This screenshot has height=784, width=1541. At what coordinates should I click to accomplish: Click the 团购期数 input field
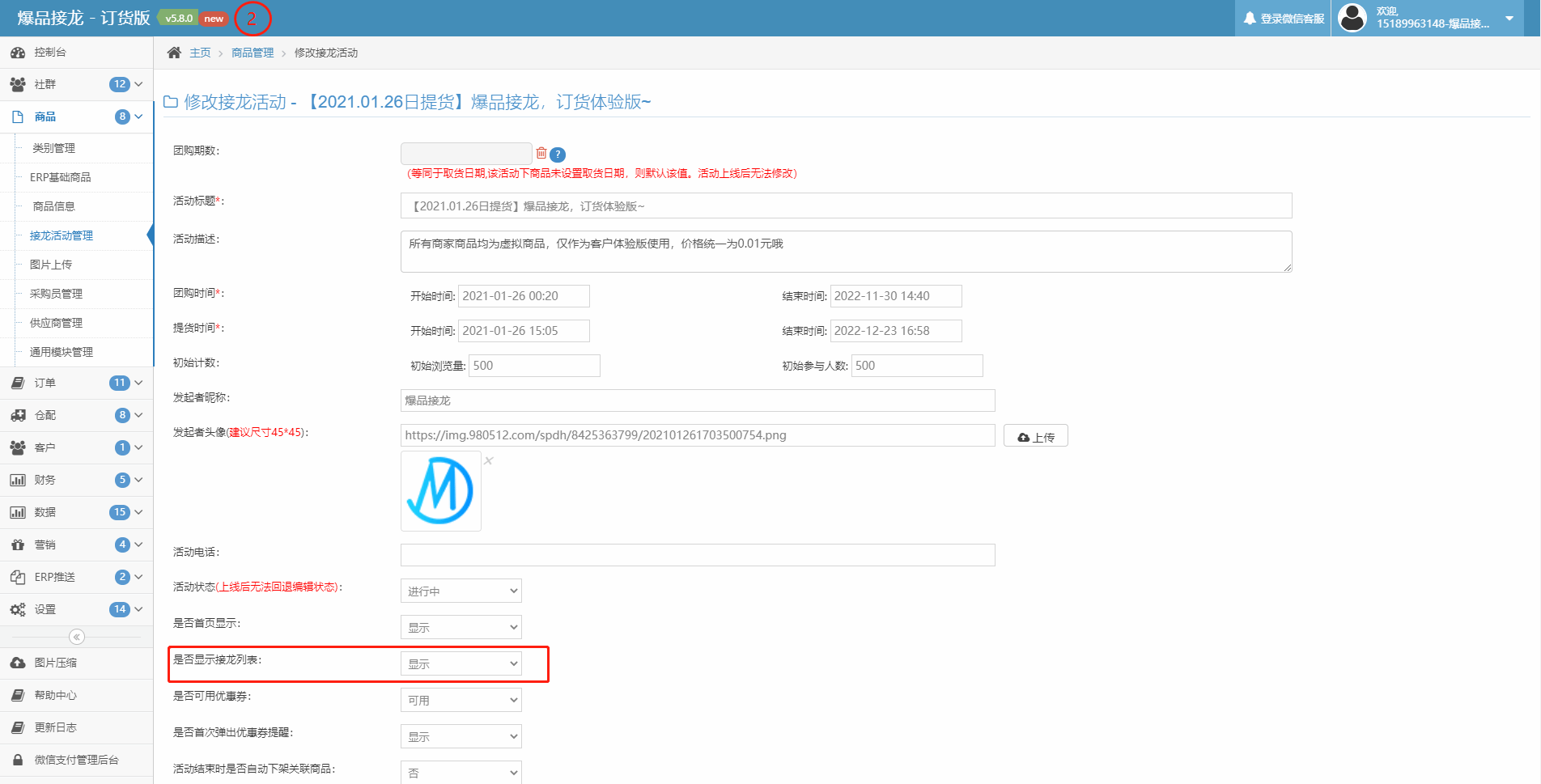466,154
